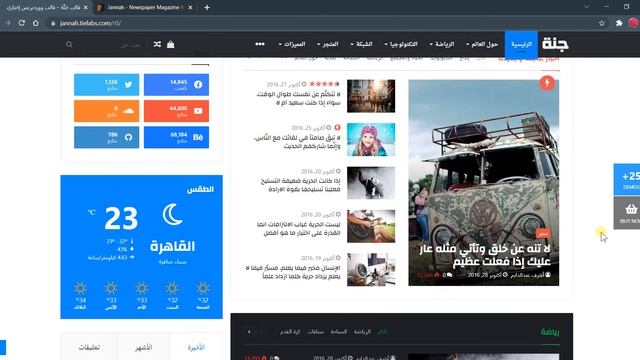
Task: Open the girl in pink hat thumbnail
Action: pos(371,140)
